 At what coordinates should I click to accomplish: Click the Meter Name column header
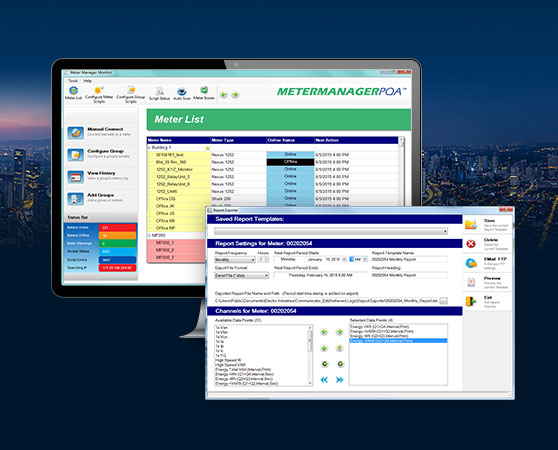pyautogui.click(x=178, y=140)
